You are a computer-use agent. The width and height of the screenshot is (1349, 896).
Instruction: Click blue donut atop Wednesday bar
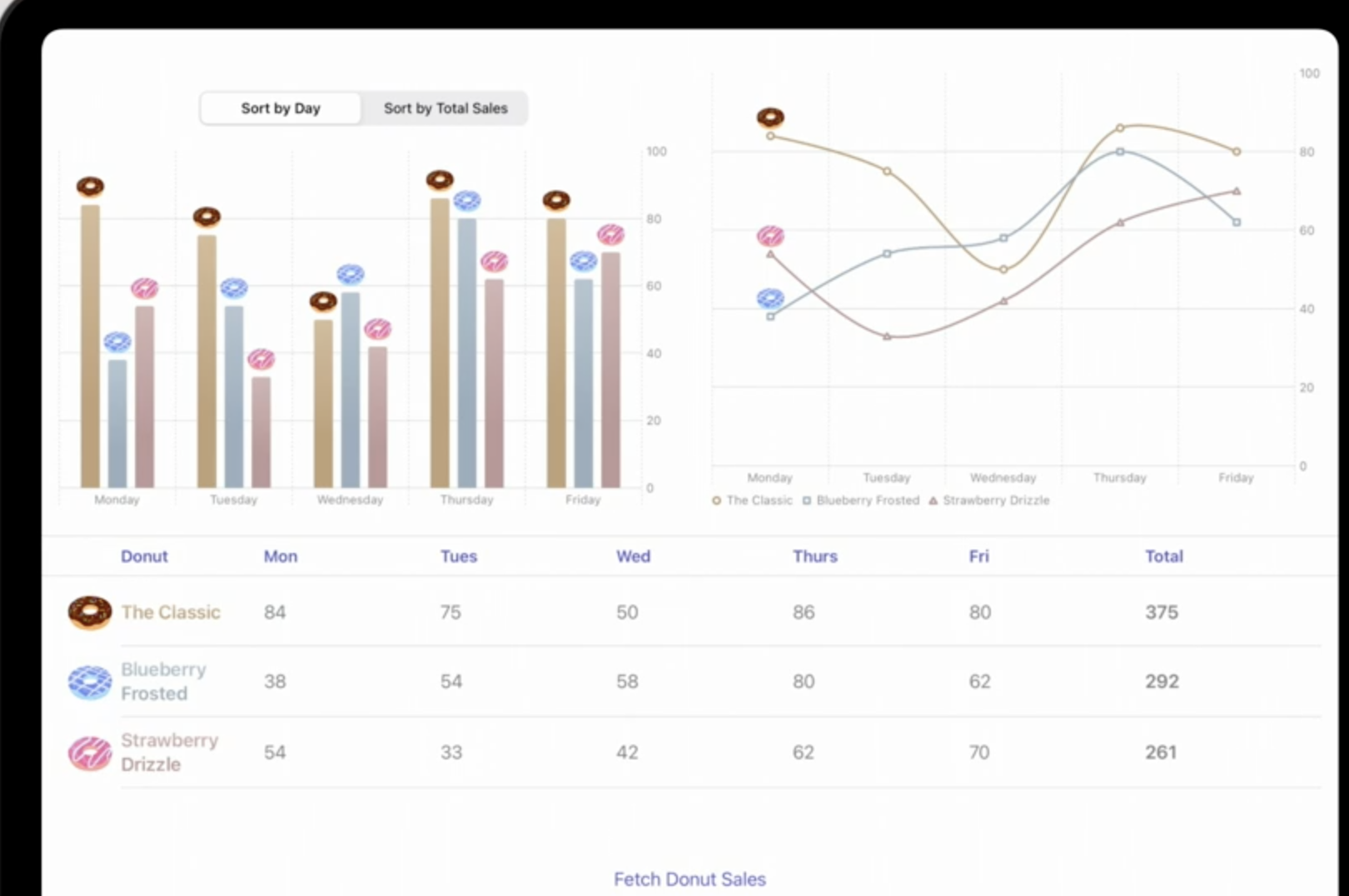click(x=351, y=274)
